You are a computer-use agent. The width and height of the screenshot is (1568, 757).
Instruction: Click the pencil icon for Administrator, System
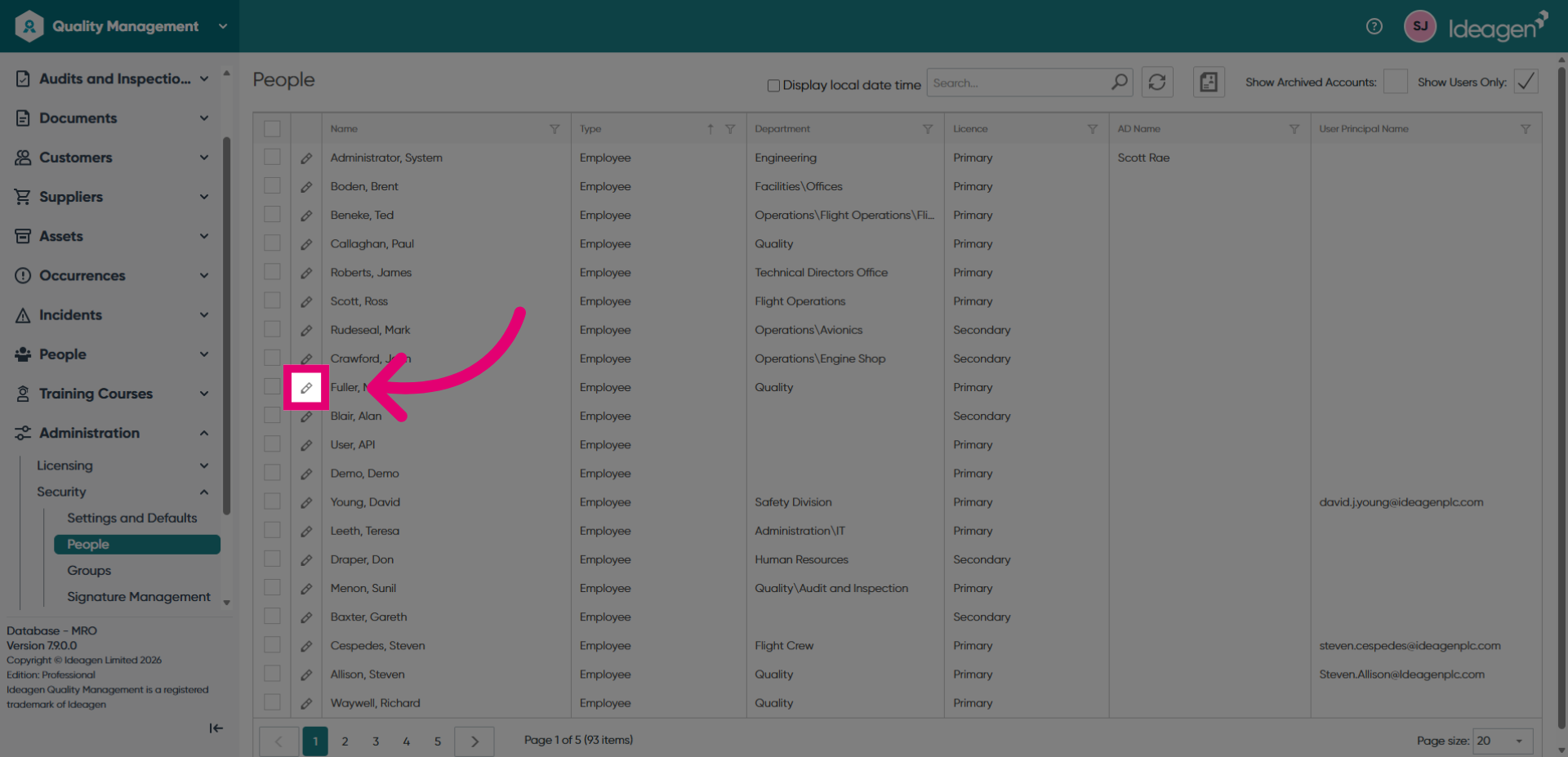306,158
